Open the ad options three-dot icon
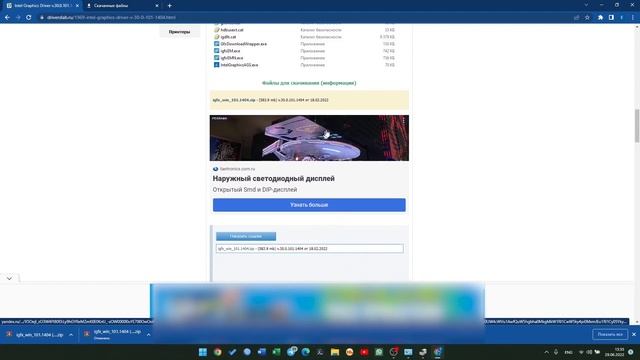The width and height of the screenshot is (640, 360). [x=404, y=121]
